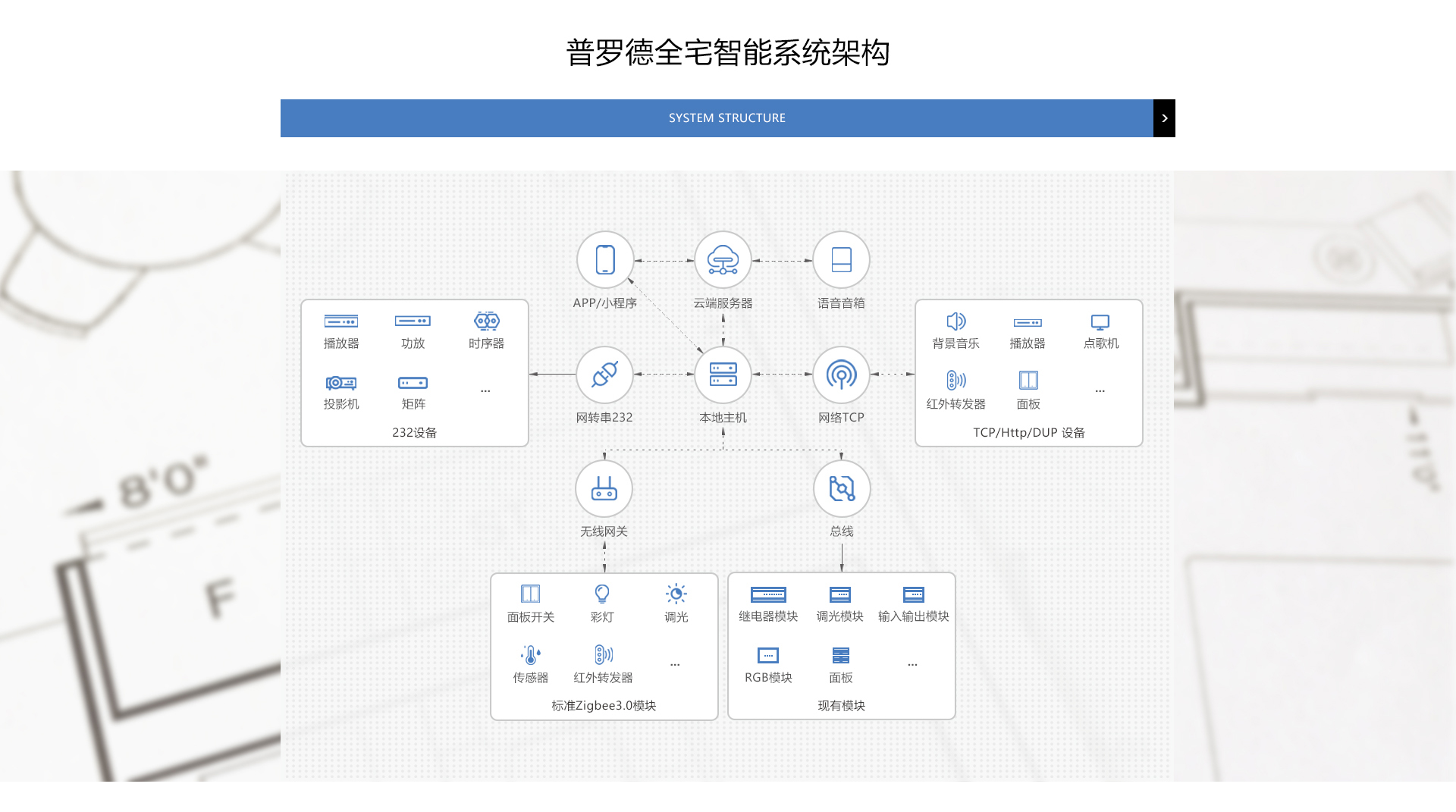Image resolution: width=1456 pixels, height=812 pixels.
Task: Click the 232设备 group label
Action: pos(414,433)
